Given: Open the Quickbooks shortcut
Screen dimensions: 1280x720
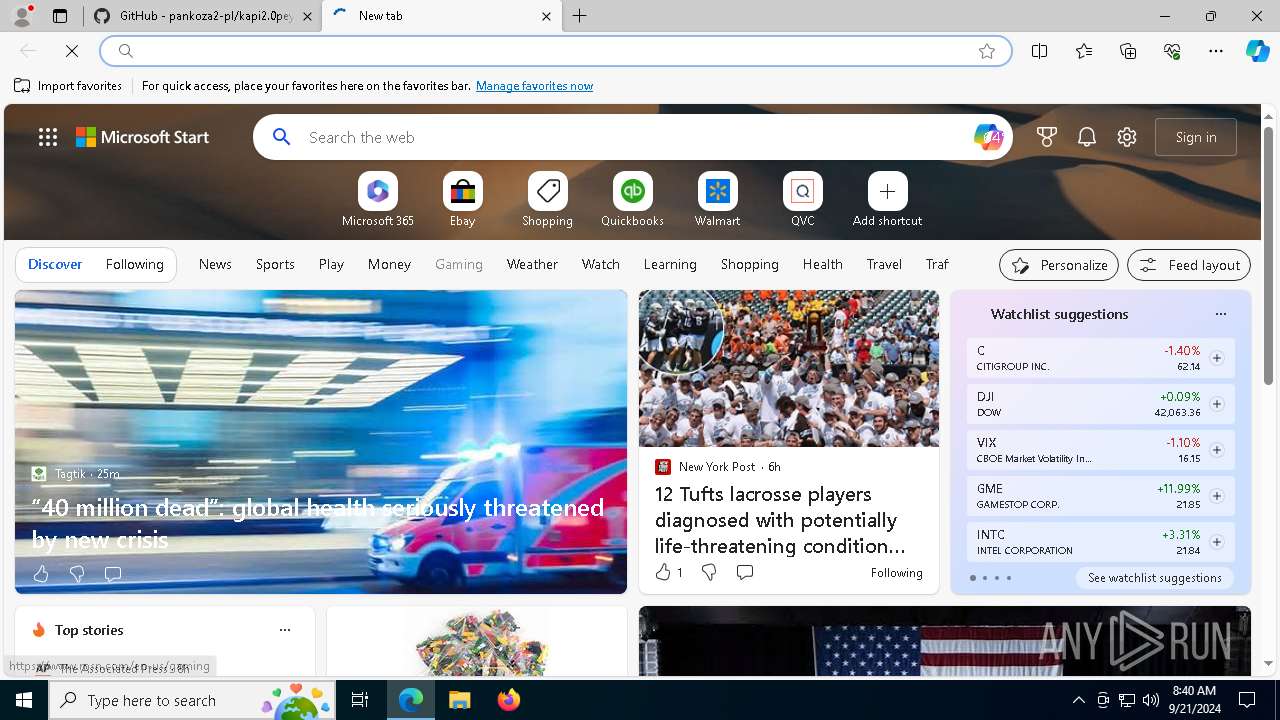Looking at the screenshot, I should (633, 191).
